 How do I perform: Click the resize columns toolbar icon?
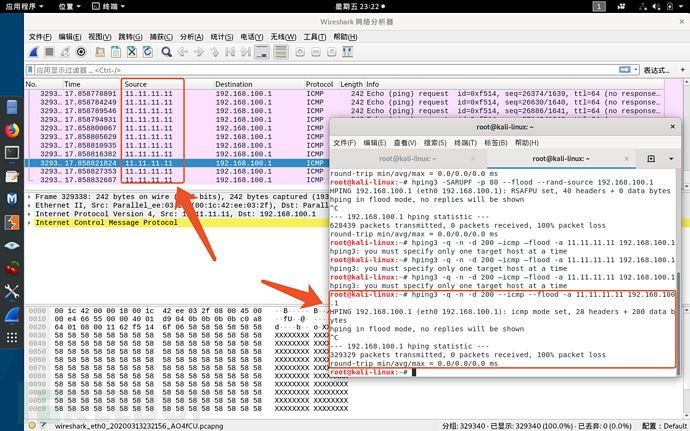pyautogui.click(x=348, y=52)
